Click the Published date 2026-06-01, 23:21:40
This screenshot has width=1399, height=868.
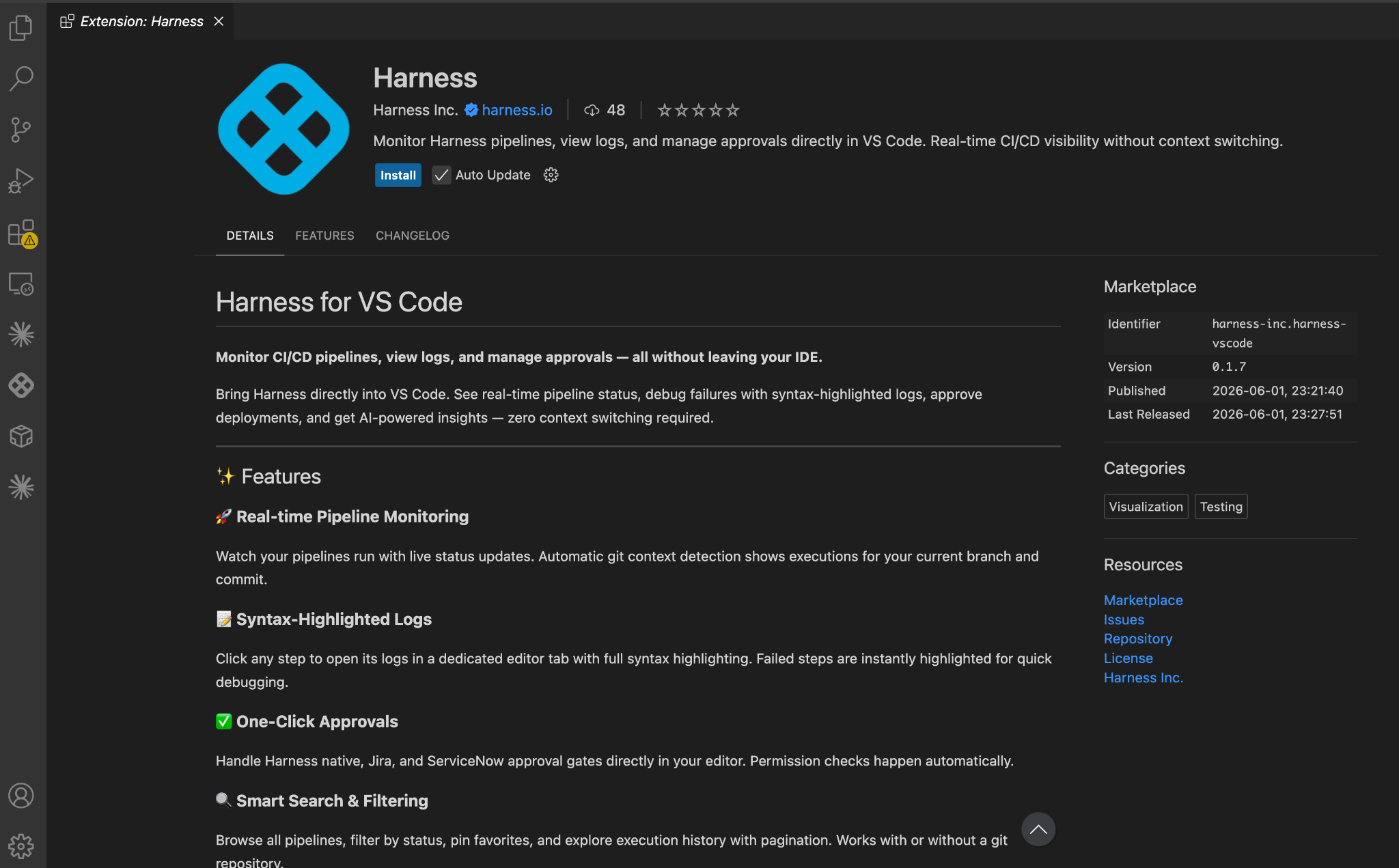(1277, 391)
